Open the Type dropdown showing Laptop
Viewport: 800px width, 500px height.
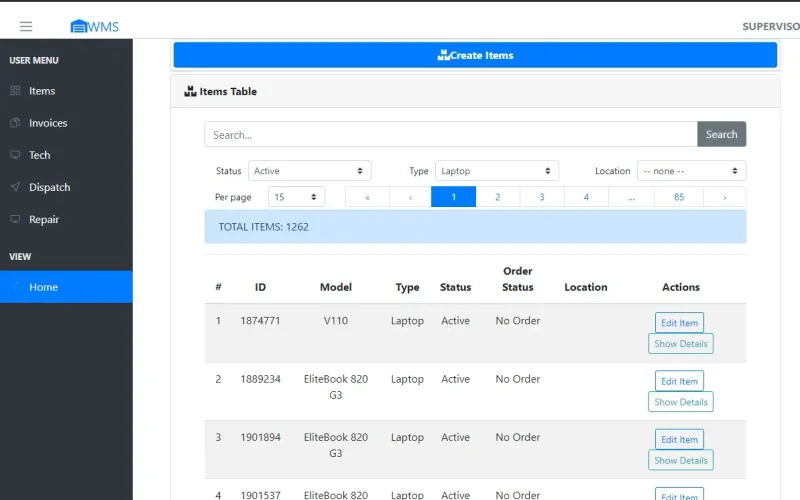(496, 171)
